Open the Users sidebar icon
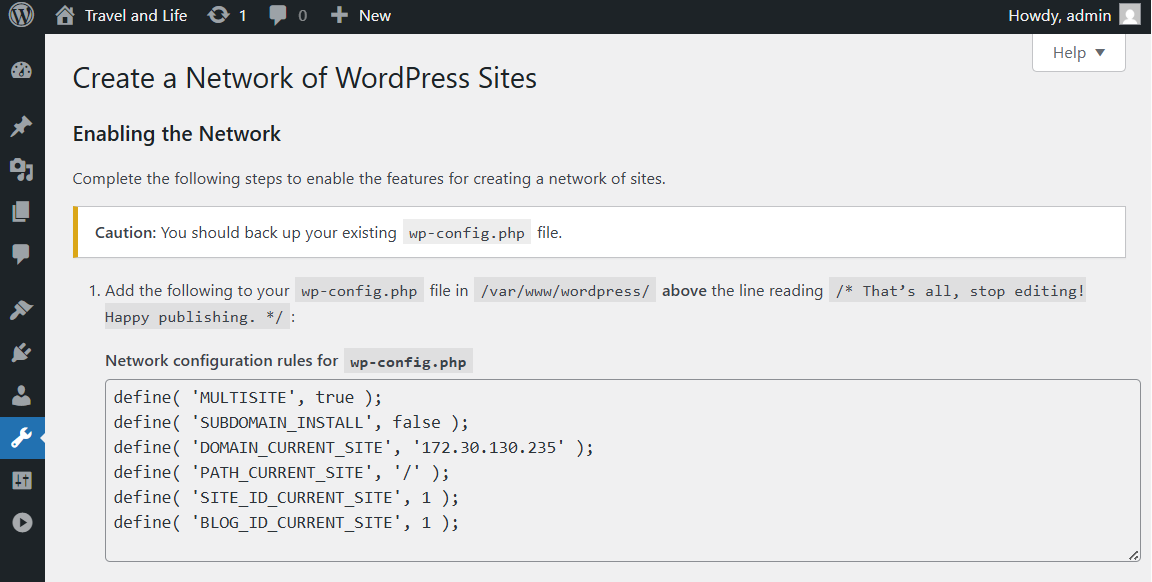The height and width of the screenshot is (582, 1152). coord(22,395)
